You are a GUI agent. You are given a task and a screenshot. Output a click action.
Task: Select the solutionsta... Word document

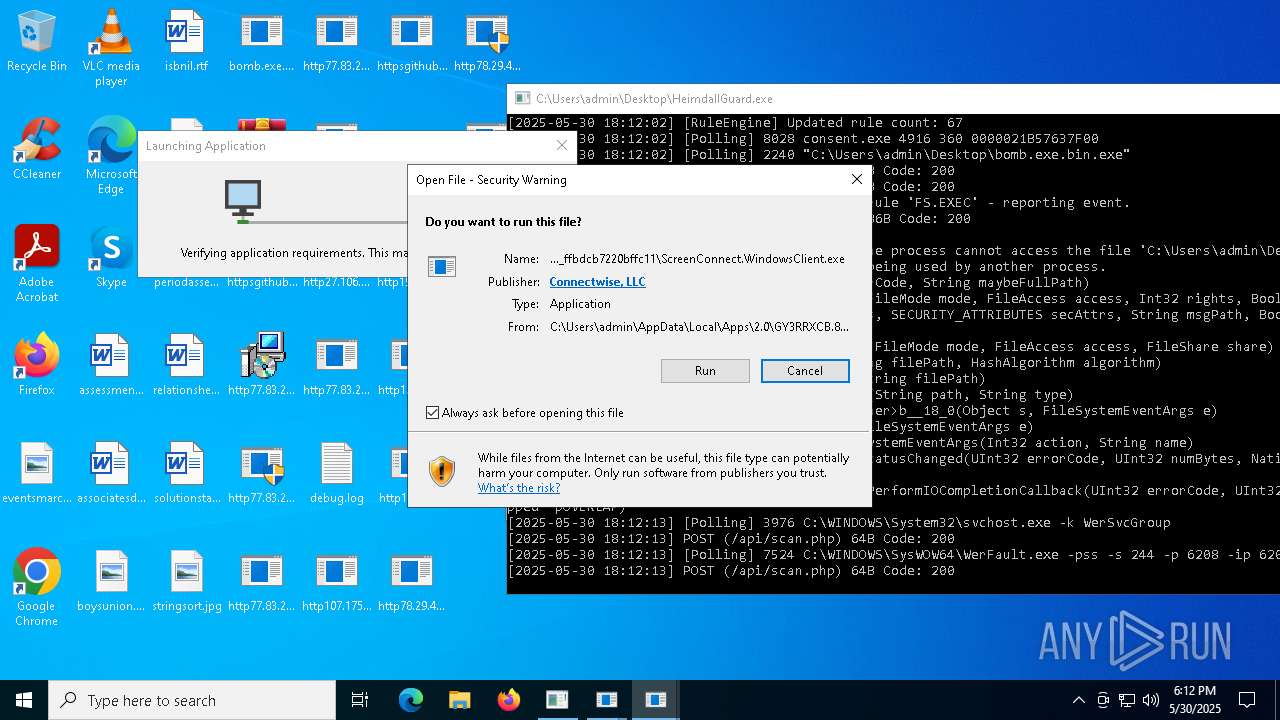[x=186, y=474]
